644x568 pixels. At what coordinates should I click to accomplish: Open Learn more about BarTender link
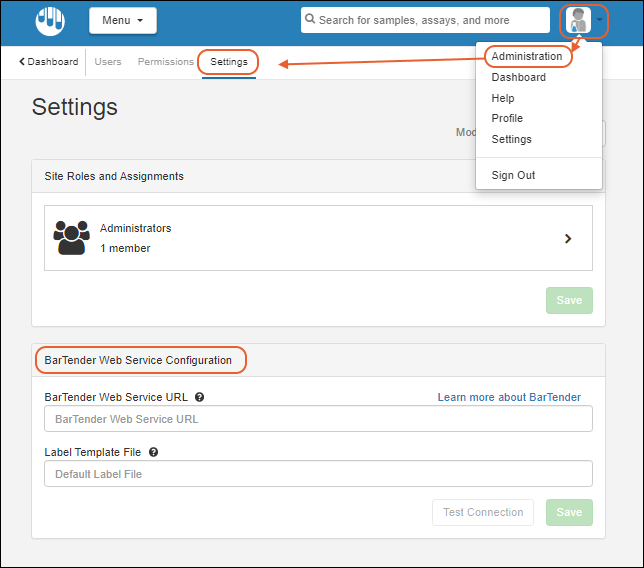tap(509, 397)
